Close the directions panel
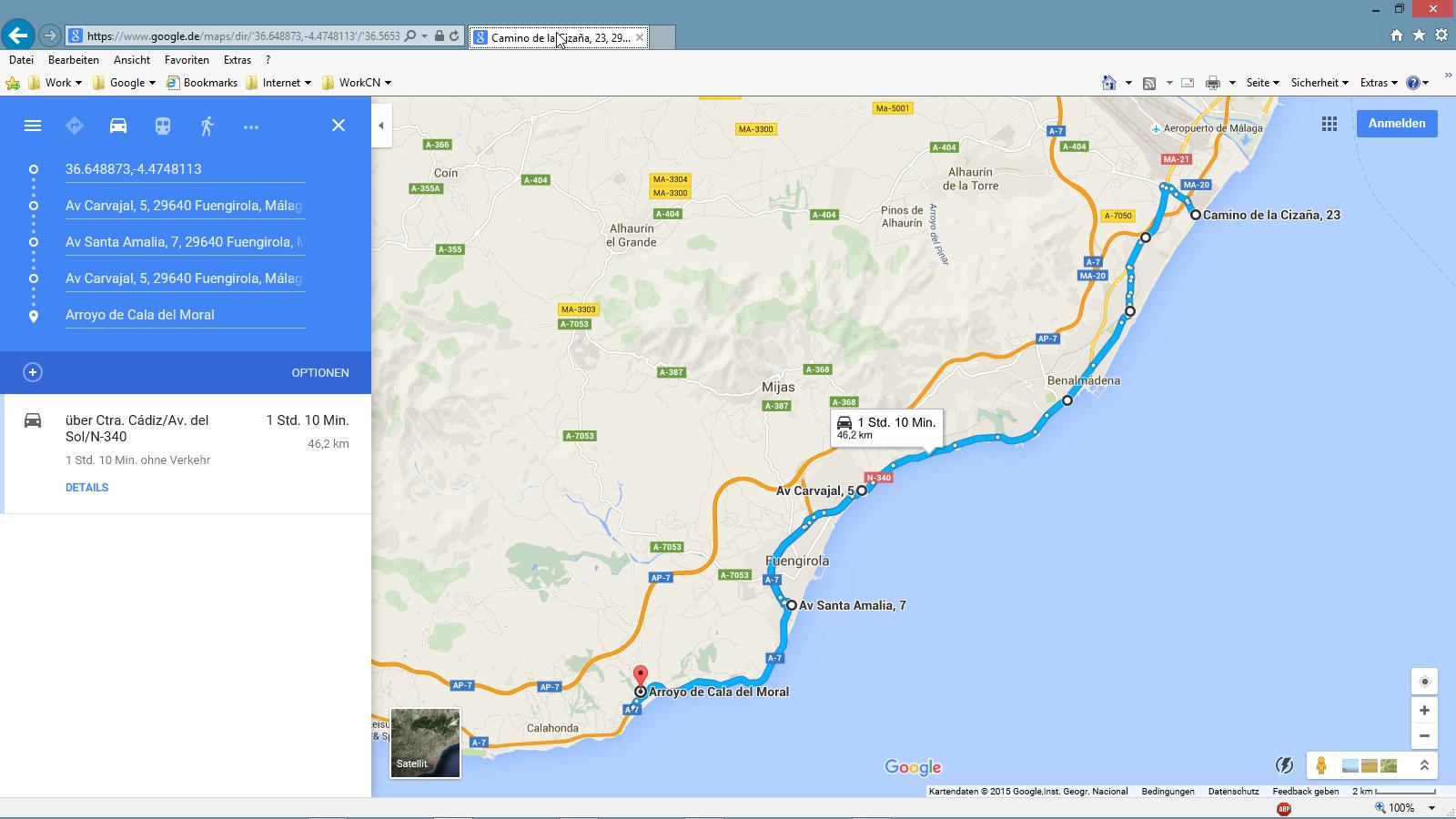Image resolution: width=1456 pixels, height=819 pixels. 339,126
